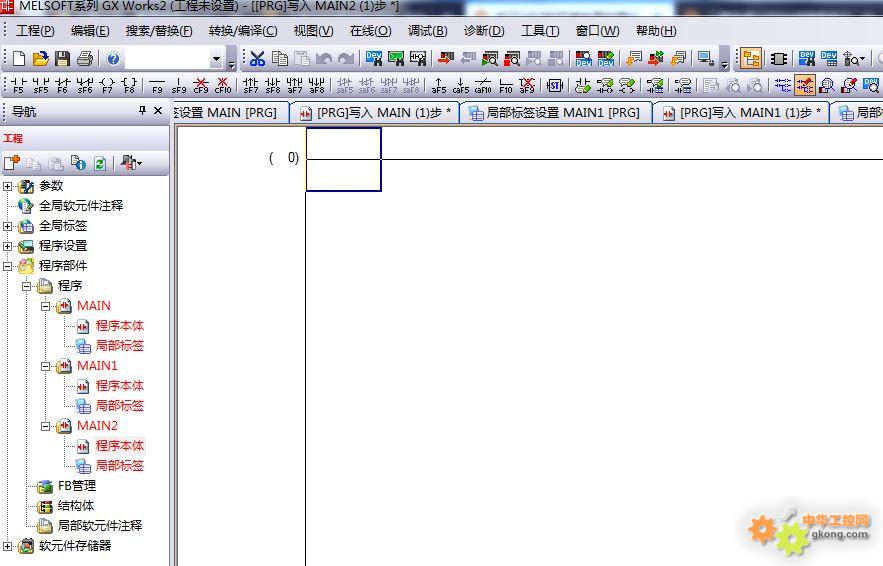Select FB管理 in project tree
Image resolution: width=883 pixels, height=566 pixels.
(77, 485)
